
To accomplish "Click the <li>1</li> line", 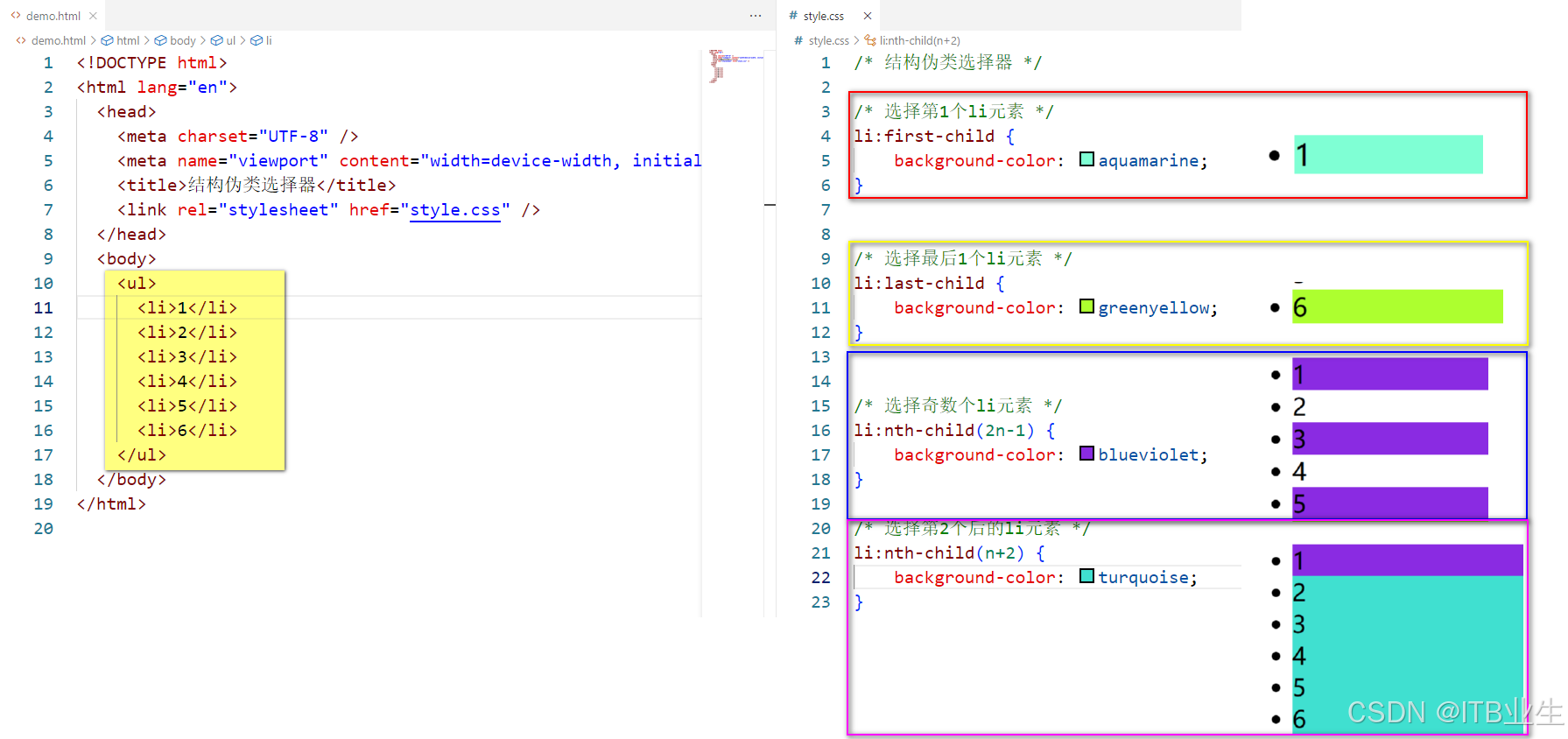I will [x=187, y=308].
